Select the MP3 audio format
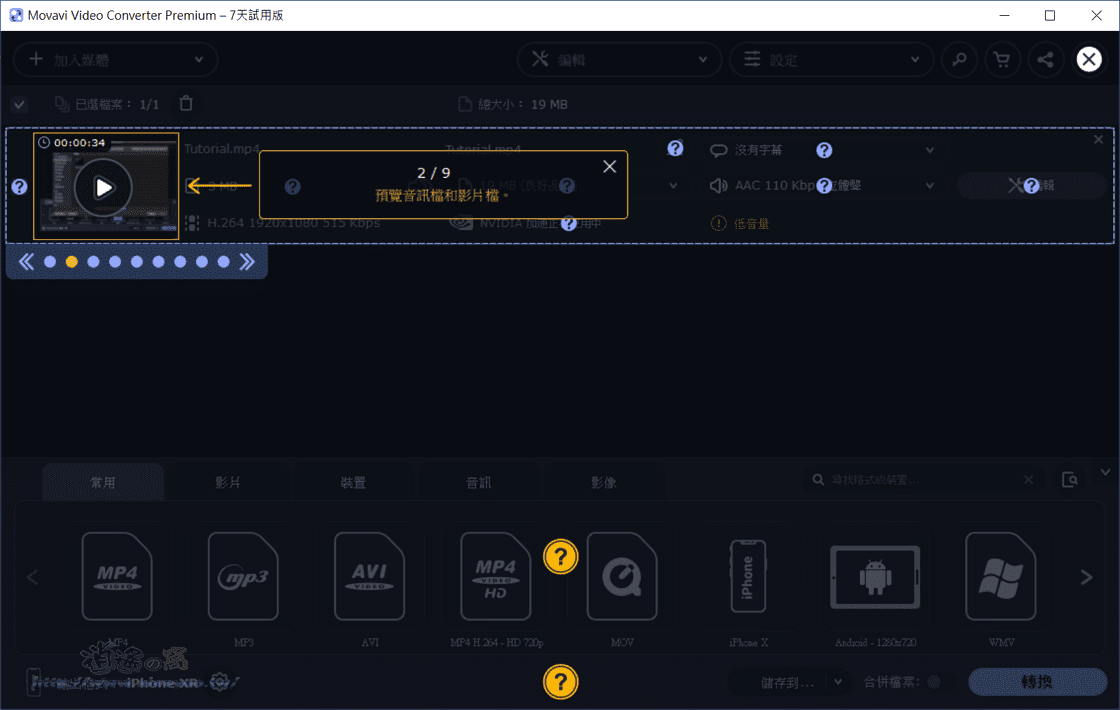The image size is (1120, 710). (244, 576)
